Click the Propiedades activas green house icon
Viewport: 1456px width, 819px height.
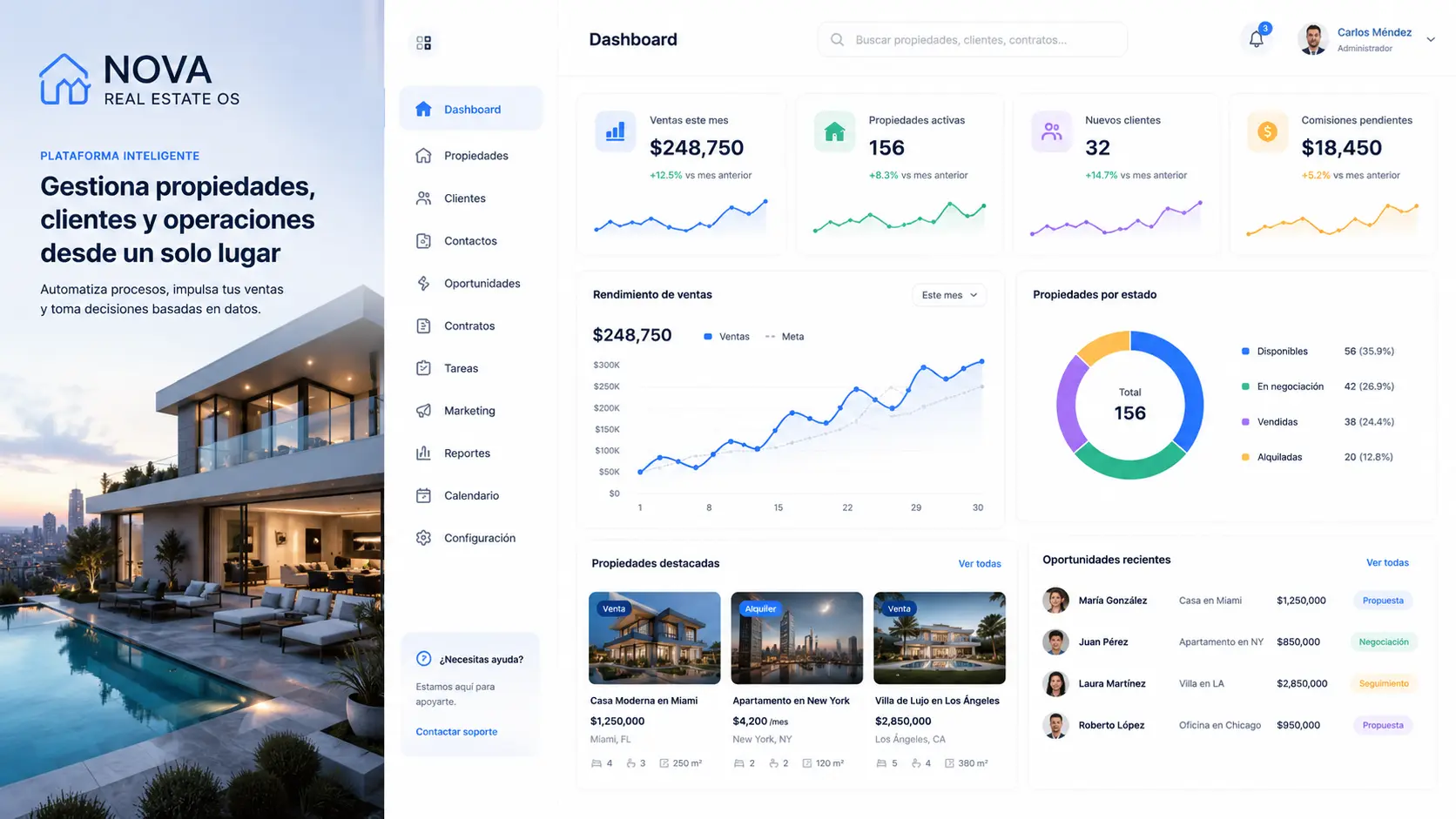[x=834, y=131]
